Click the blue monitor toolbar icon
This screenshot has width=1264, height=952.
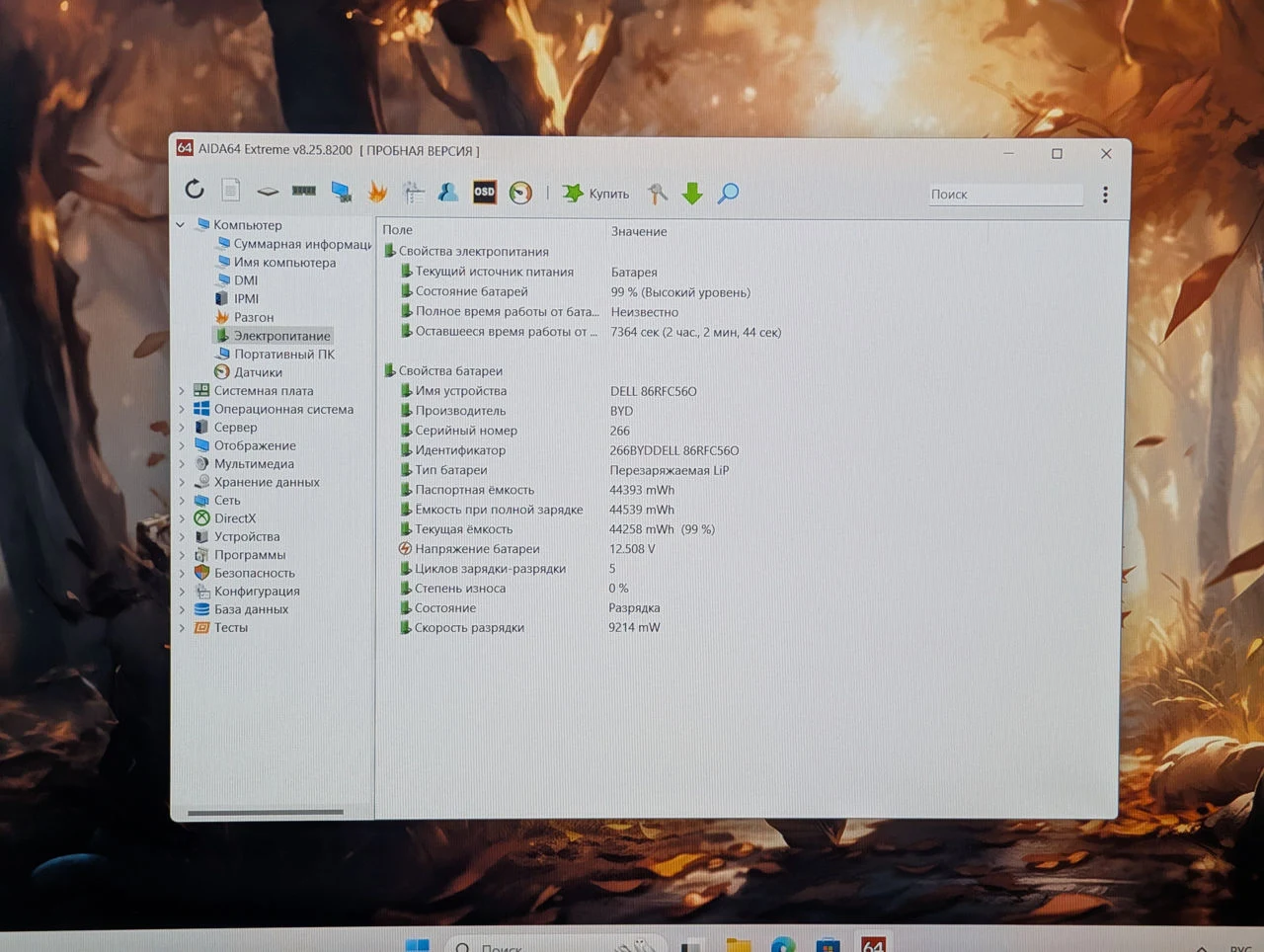pyautogui.click(x=342, y=192)
